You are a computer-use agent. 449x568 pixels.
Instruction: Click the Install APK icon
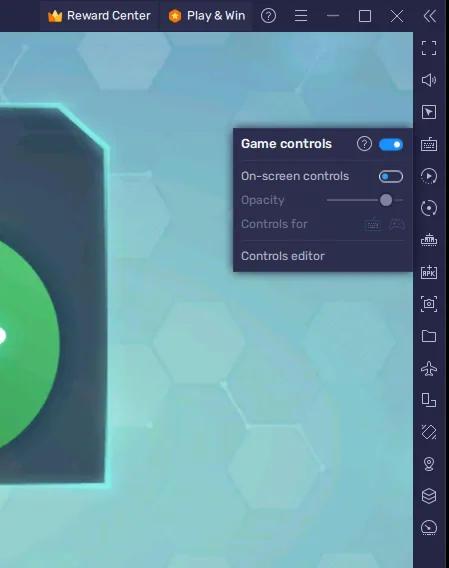coord(429,272)
